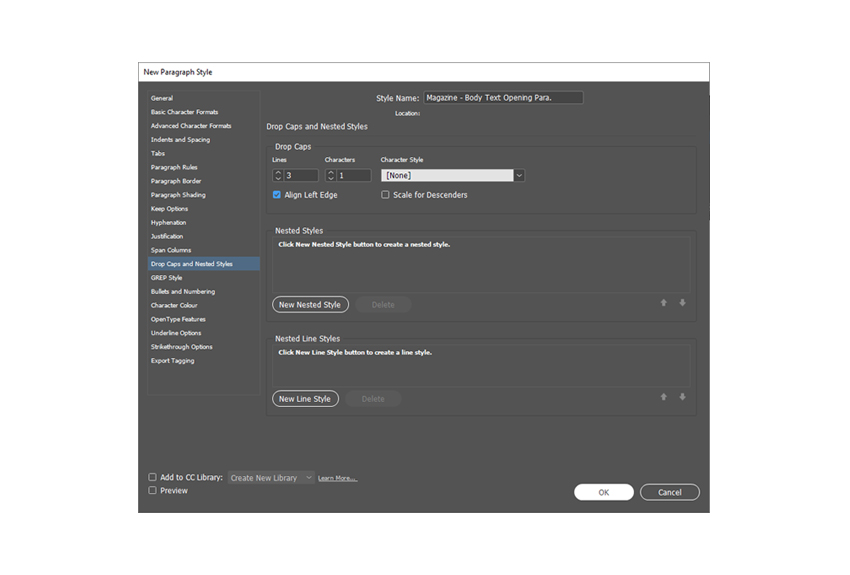The height and width of the screenshot is (575, 850).
Task: Click the Nested Styles list area
Action: 481,265
